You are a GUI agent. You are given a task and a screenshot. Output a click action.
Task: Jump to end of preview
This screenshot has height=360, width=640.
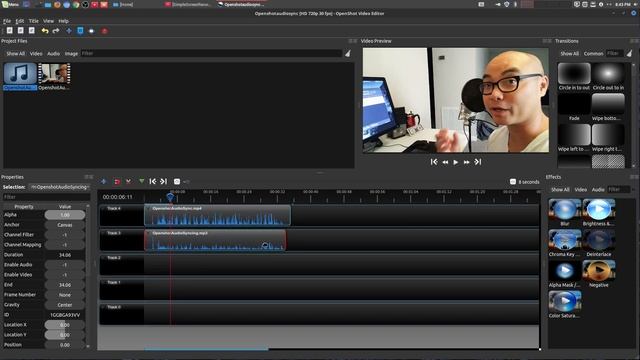(x=478, y=162)
